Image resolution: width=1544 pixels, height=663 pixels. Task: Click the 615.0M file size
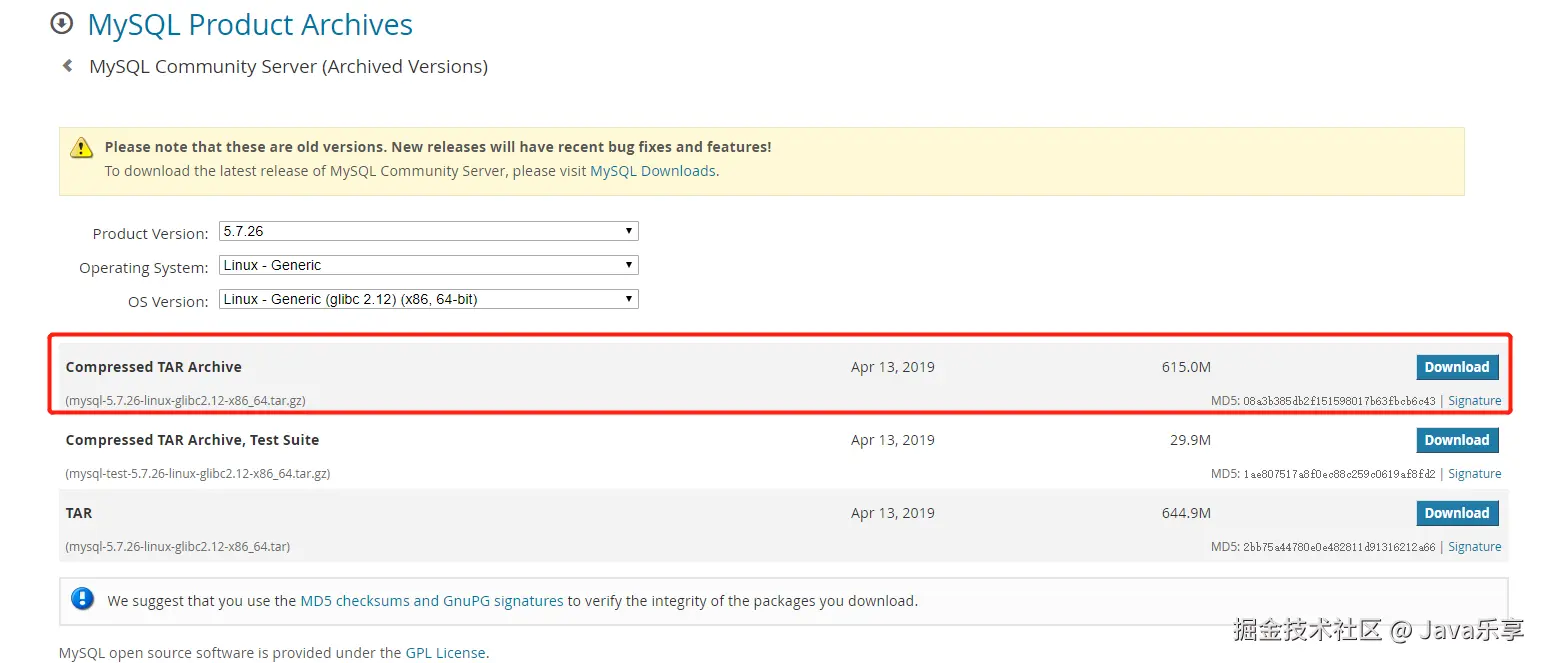[x=1186, y=367]
